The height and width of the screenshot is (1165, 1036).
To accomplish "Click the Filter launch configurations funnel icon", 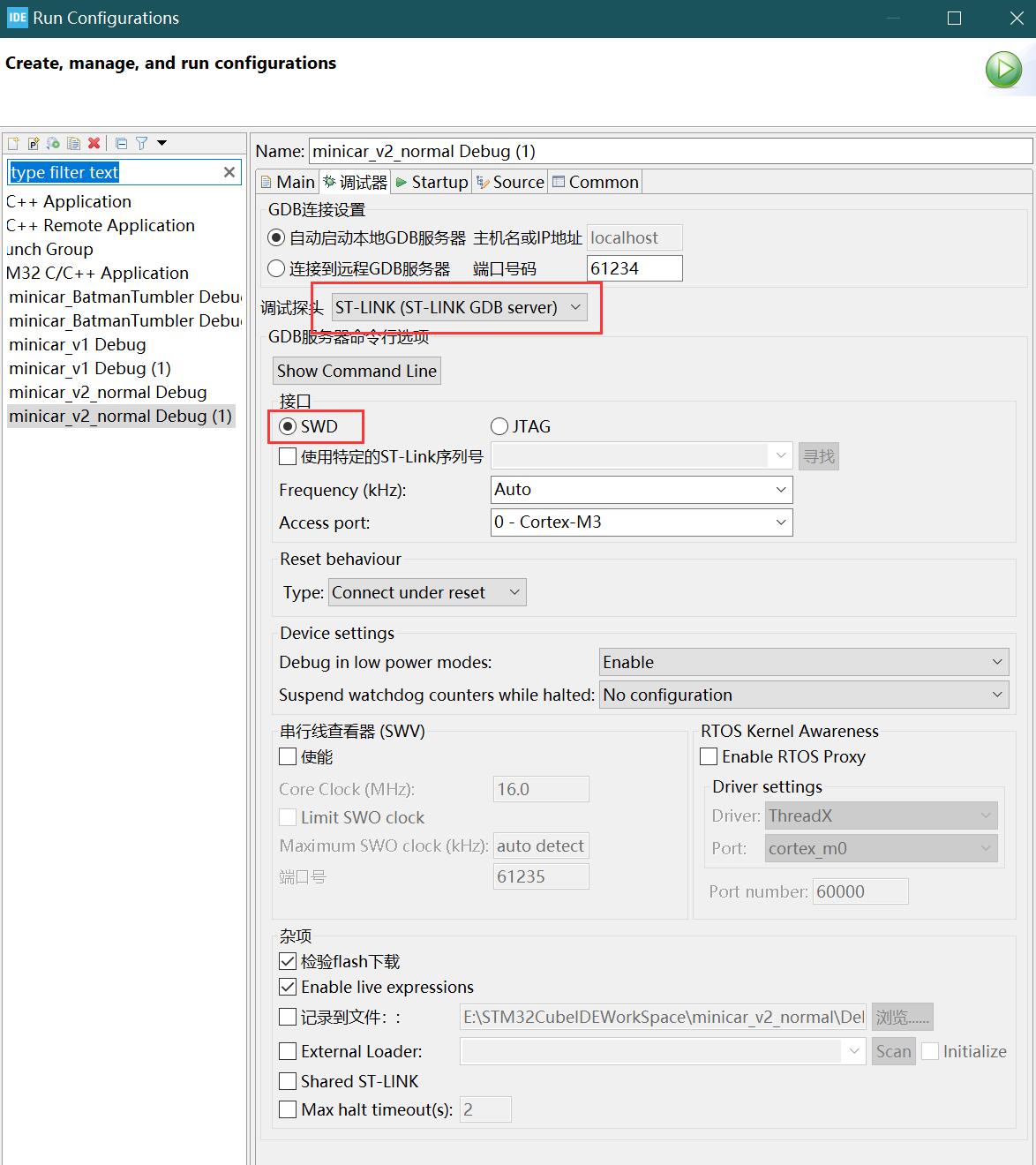I will coord(141,143).
